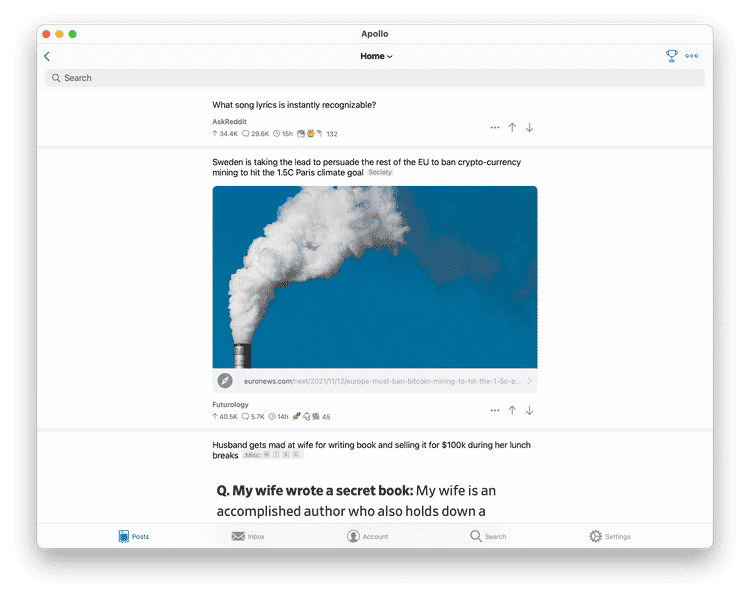
Task: Open more options for Futurology post
Action: point(495,410)
